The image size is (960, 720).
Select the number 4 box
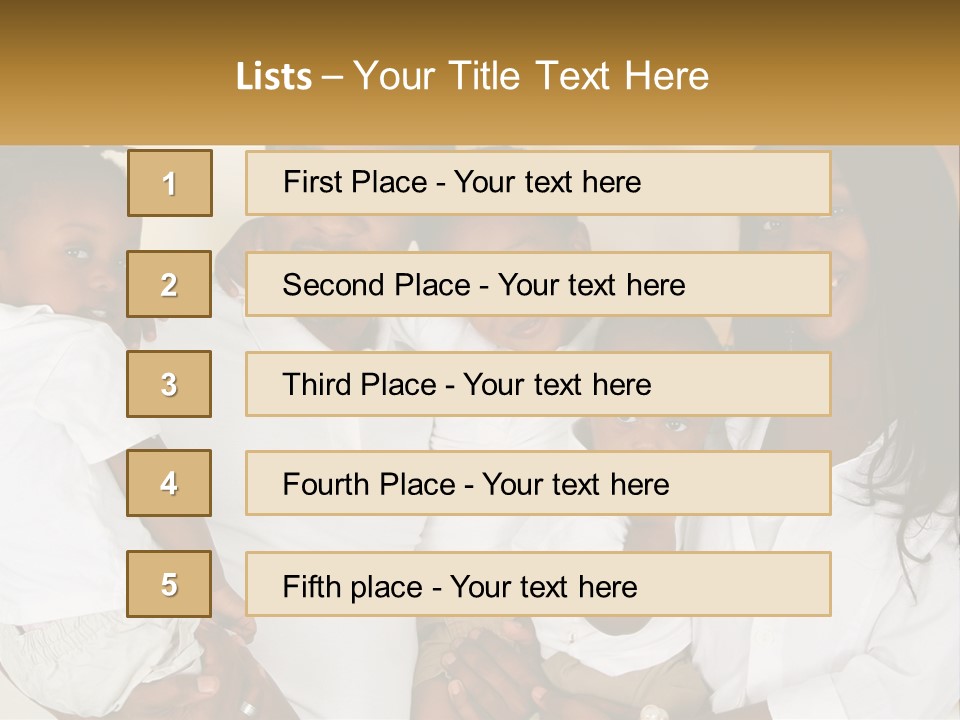click(169, 483)
